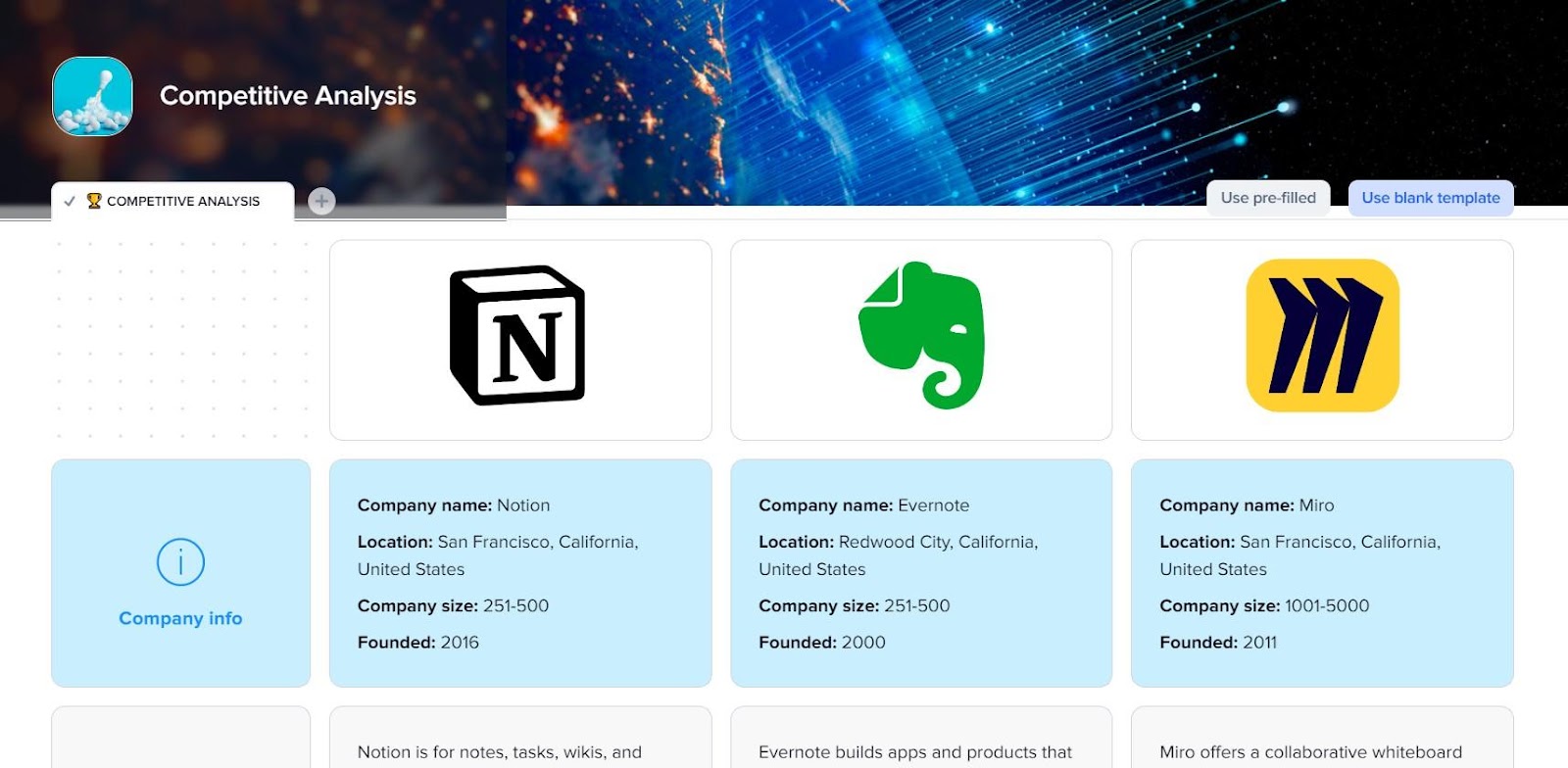This screenshot has width=1568, height=768.
Task: Click the 'Evernote builds apps and products' description
Action: [x=915, y=752]
